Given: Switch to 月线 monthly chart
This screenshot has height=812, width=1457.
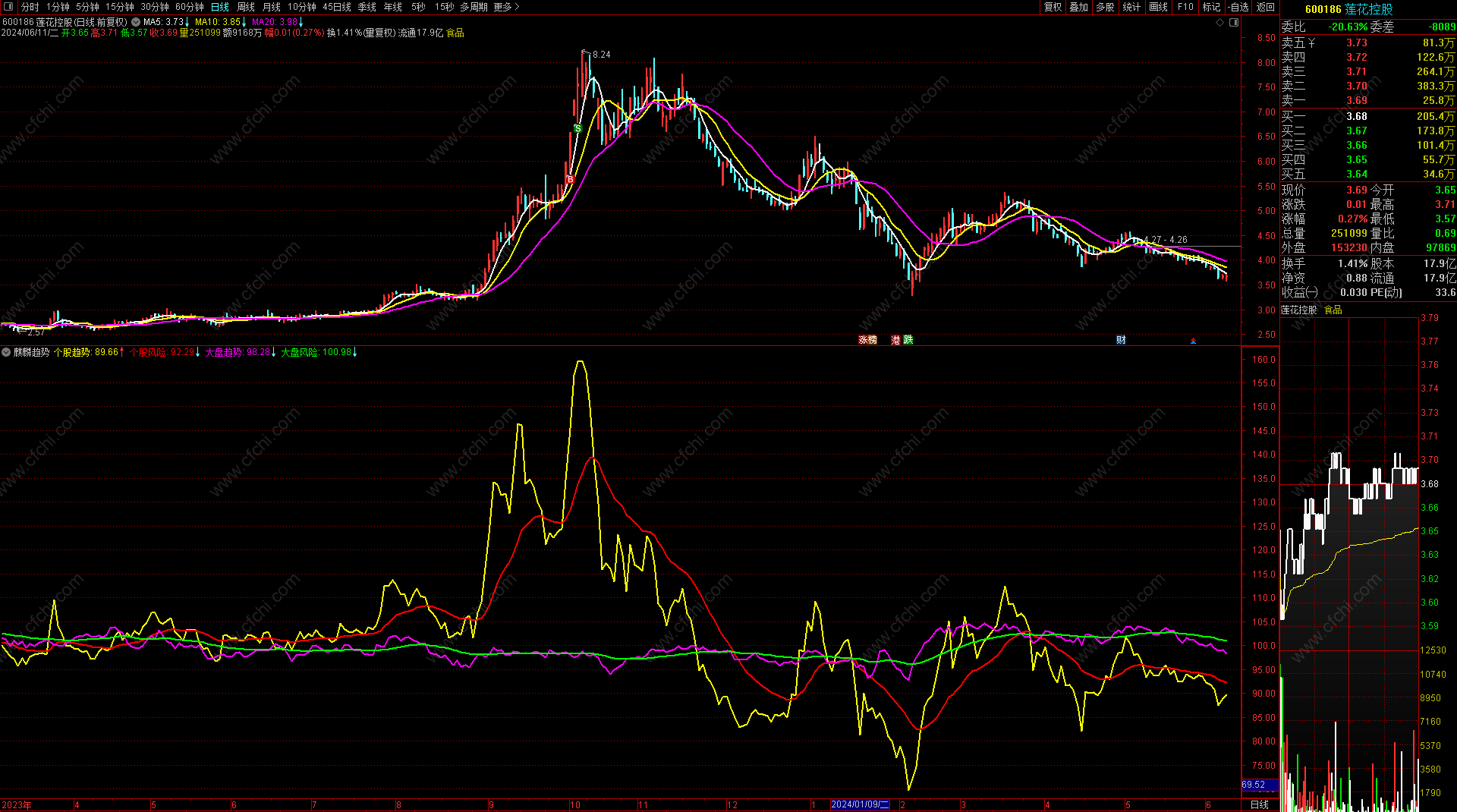Looking at the screenshot, I should pos(272,7).
